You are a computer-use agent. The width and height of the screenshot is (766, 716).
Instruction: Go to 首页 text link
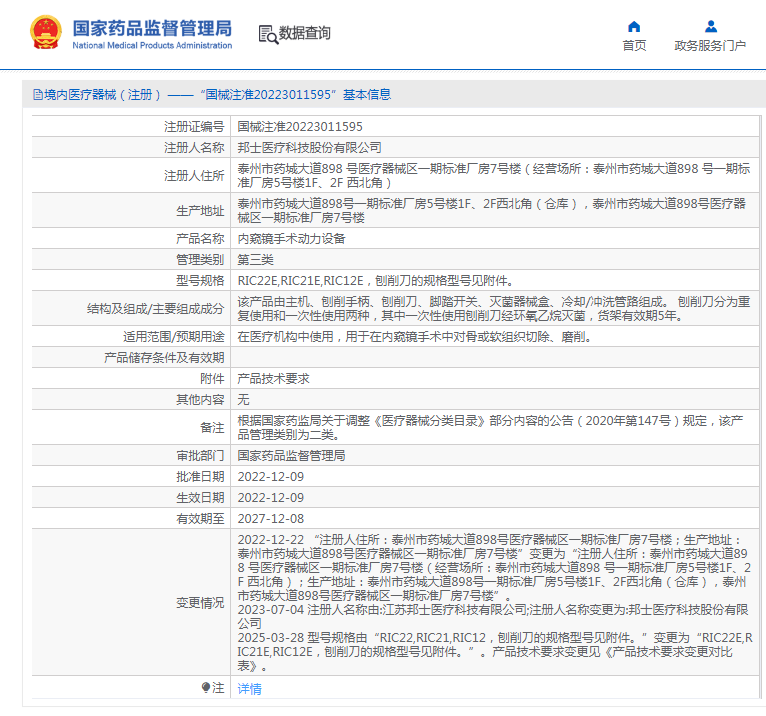tap(634, 45)
